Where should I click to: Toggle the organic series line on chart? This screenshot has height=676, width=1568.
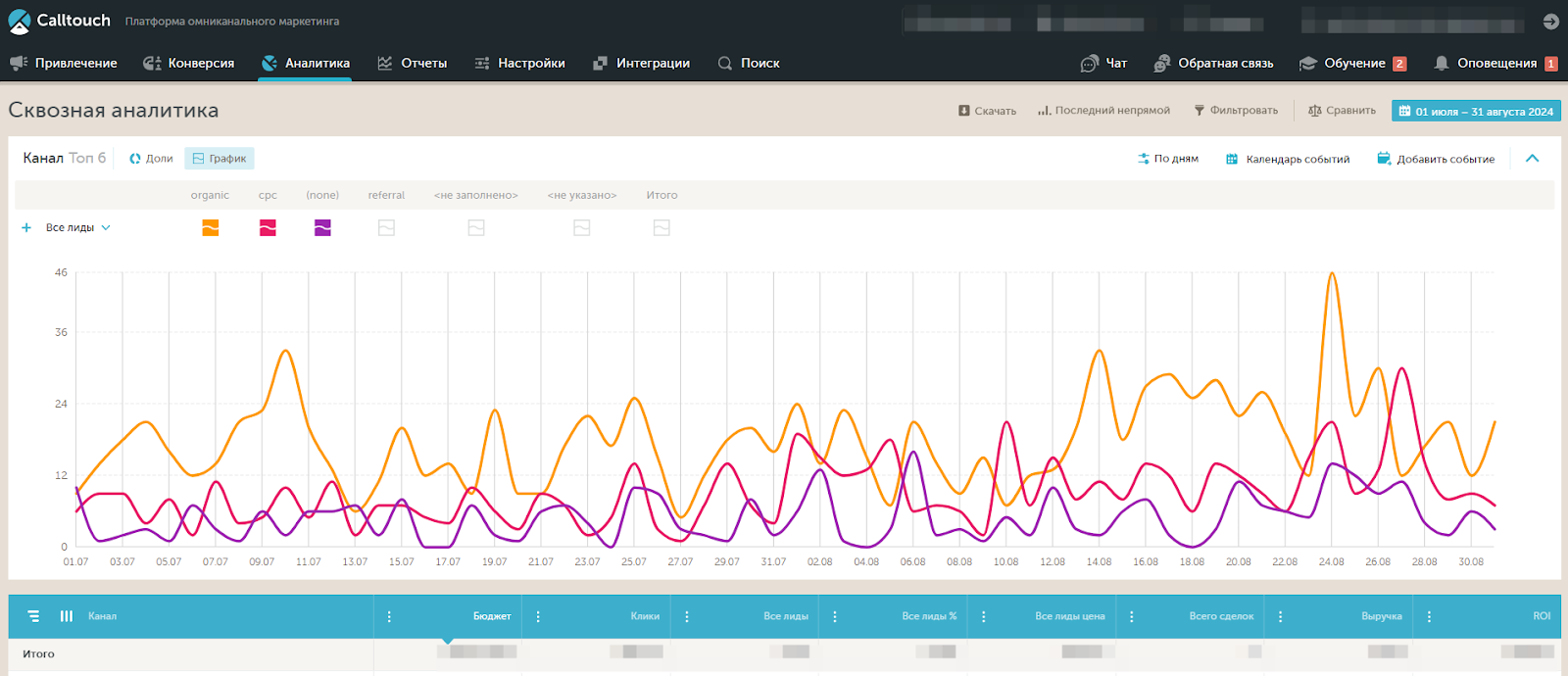[210, 228]
